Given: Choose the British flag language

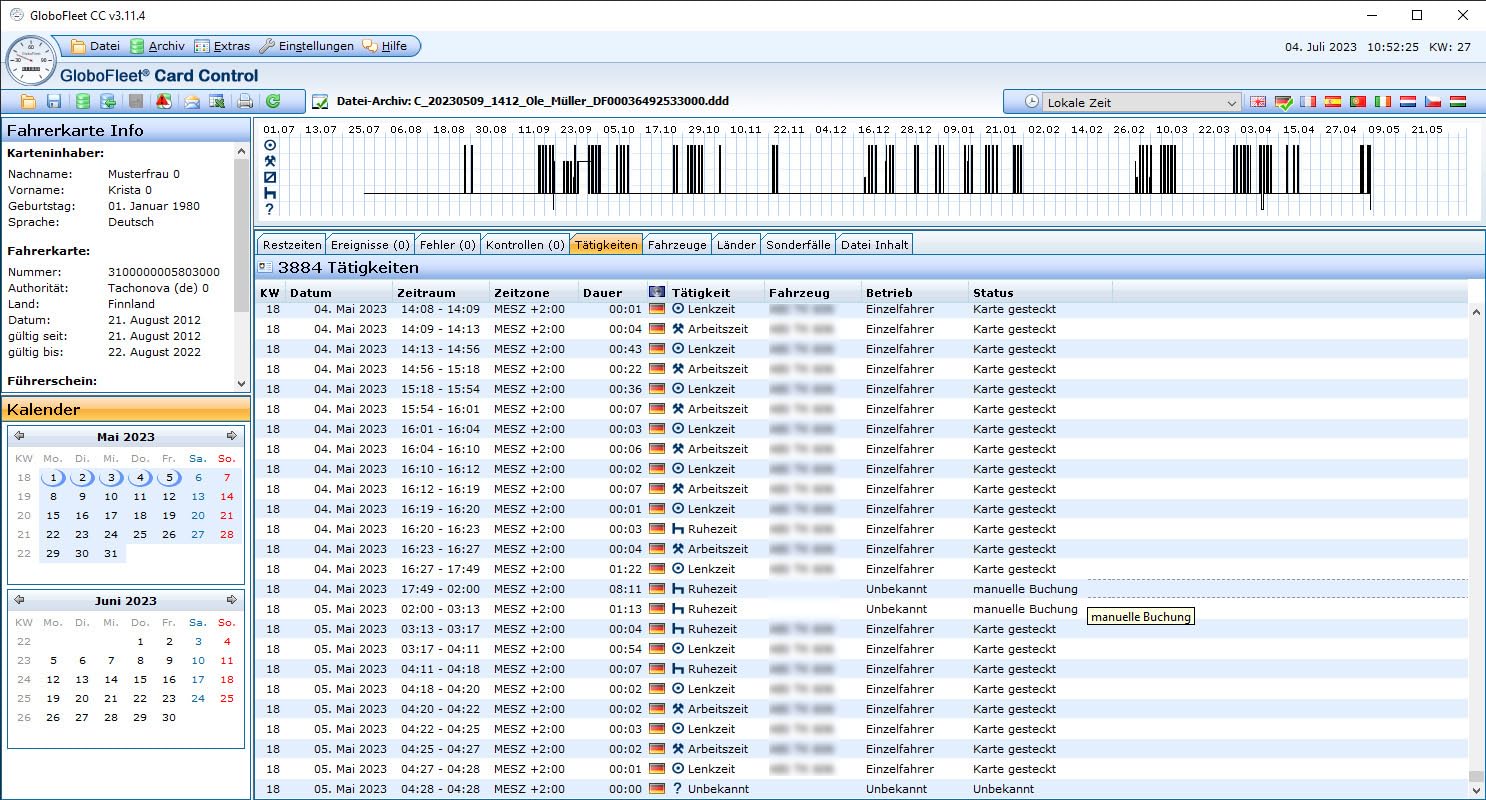Looking at the screenshot, I should [1258, 102].
